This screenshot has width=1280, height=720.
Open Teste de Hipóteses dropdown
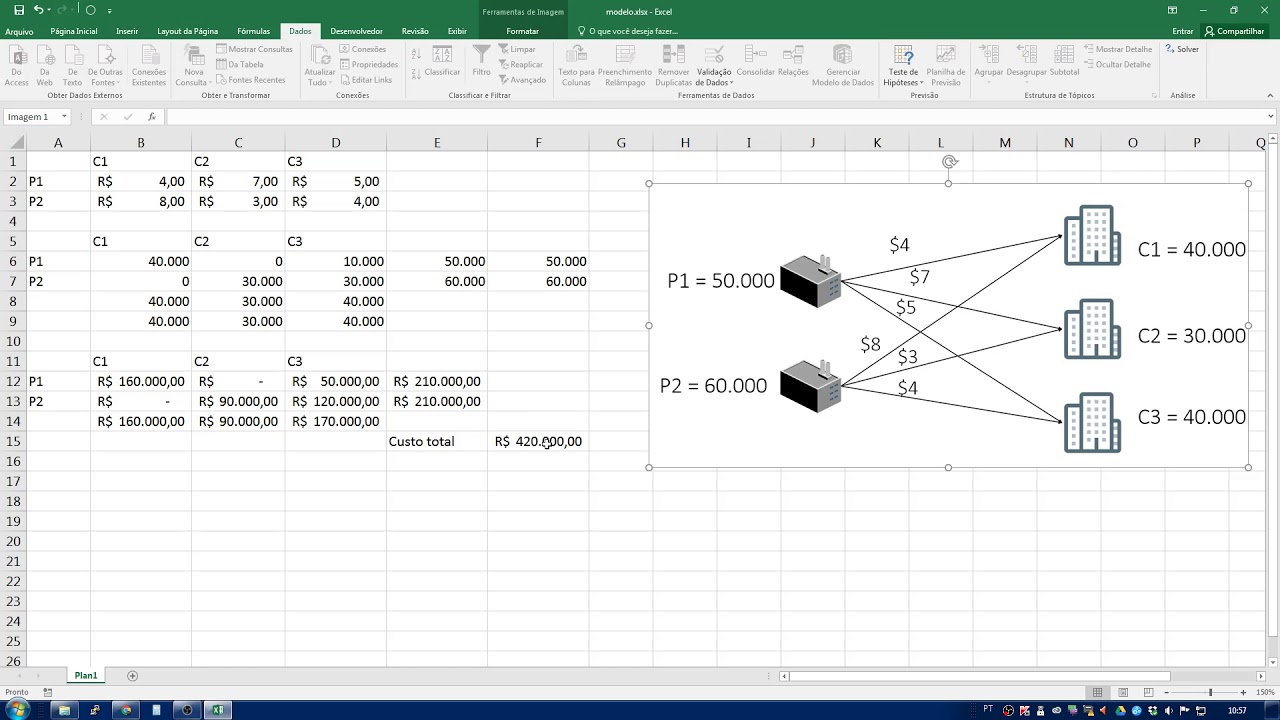click(903, 66)
